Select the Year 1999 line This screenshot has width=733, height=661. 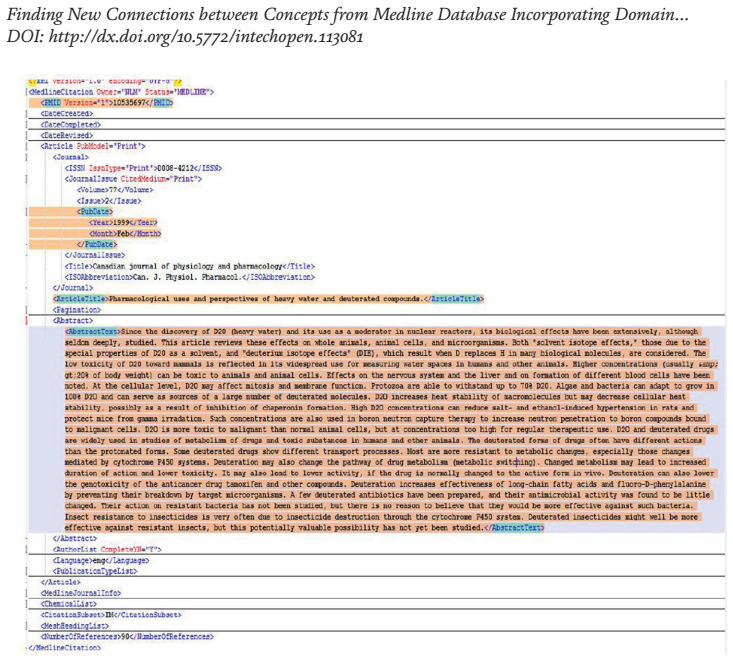[123, 223]
